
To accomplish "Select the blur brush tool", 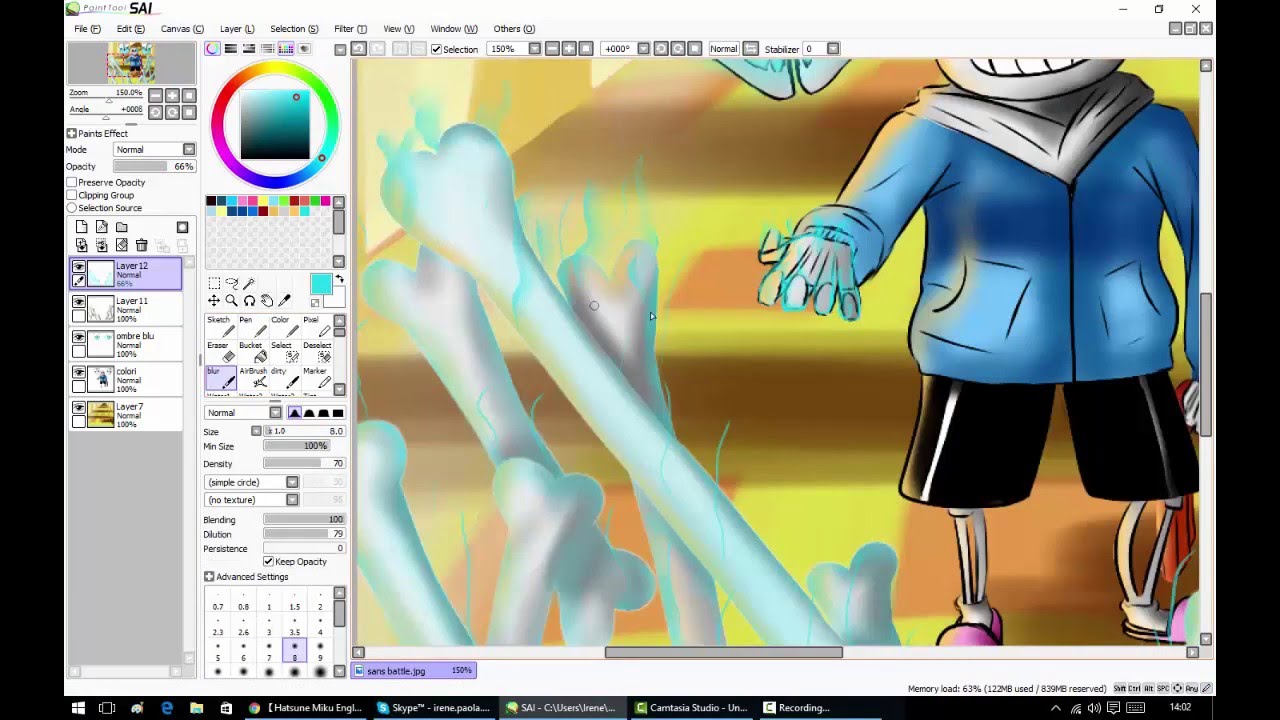I will [x=221, y=377].
